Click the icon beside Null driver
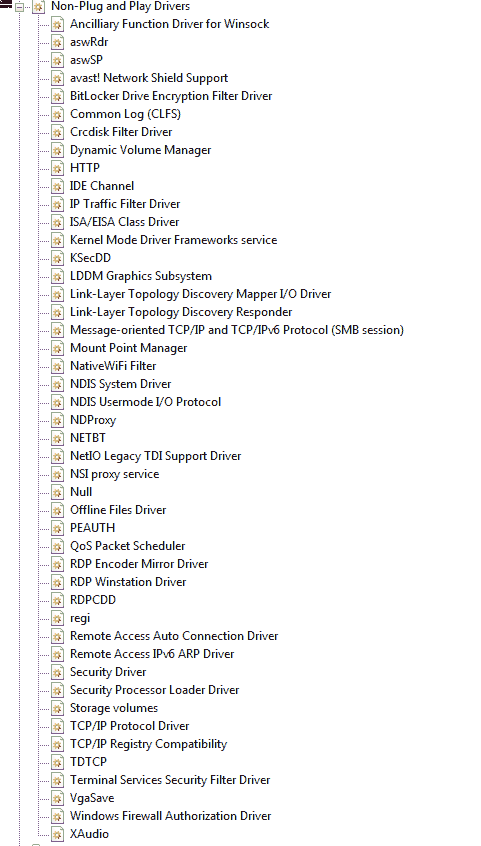The image size is (481, 846). (x=58, y=492)
